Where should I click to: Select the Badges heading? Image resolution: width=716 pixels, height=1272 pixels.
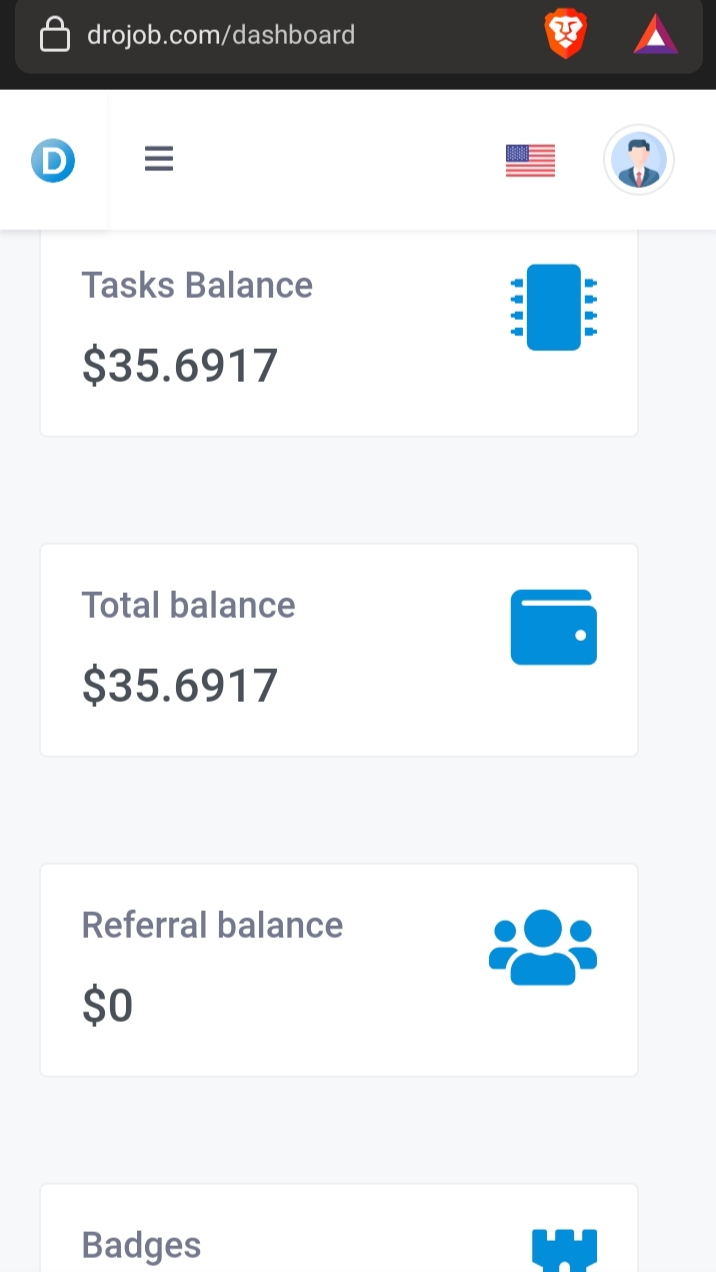pyautogui.click(x=141, y=1245)
